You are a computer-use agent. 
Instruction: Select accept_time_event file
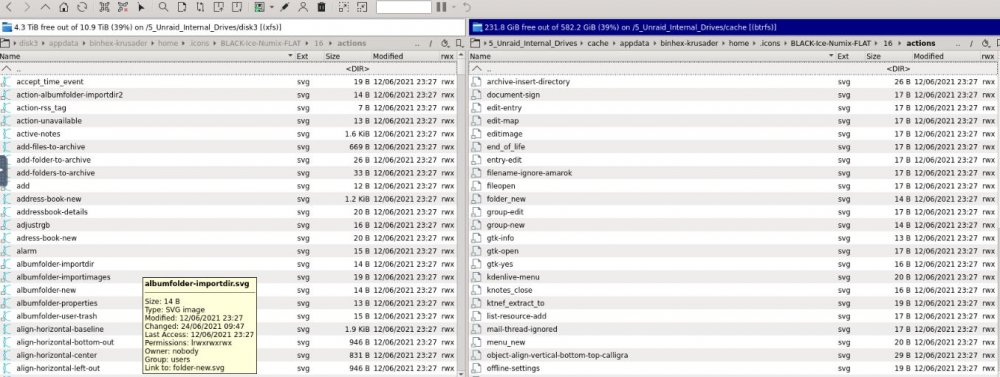pos(50,82)
